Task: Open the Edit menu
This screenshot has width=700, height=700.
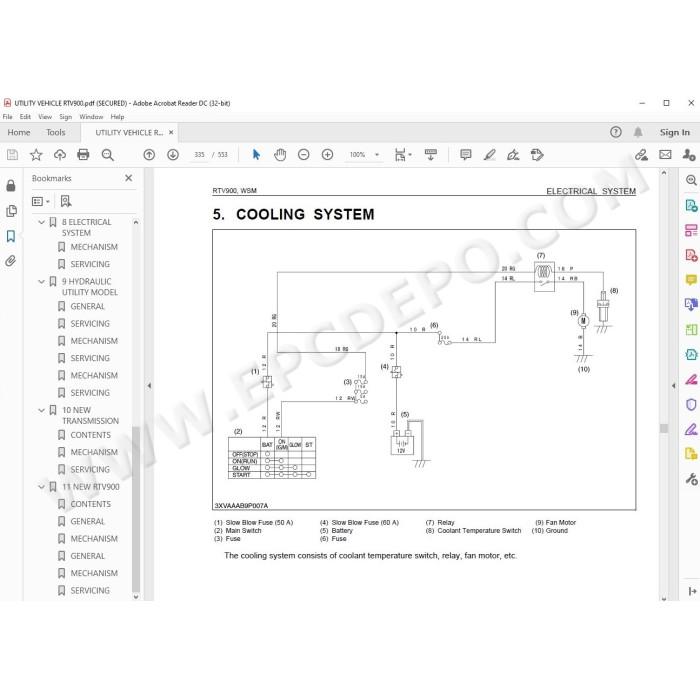Action: 25,117
